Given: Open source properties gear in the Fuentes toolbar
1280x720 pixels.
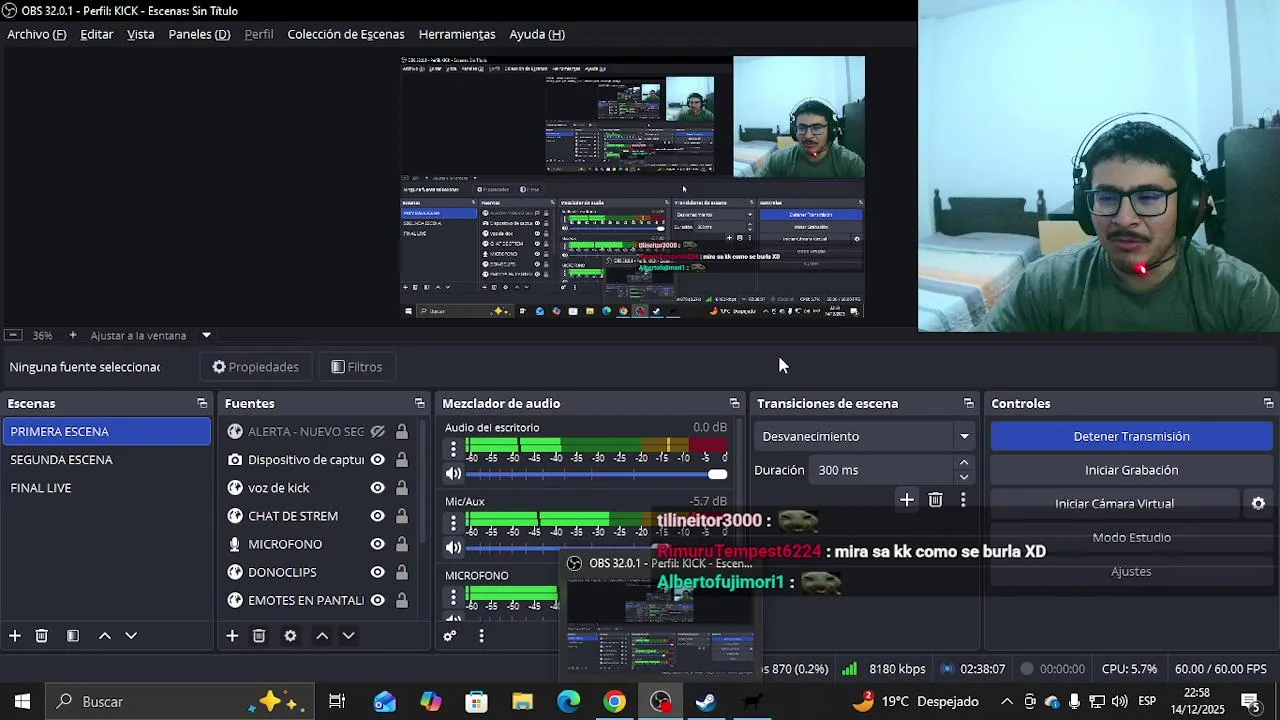Looking at the screenshot, I should tap(290, 636).
